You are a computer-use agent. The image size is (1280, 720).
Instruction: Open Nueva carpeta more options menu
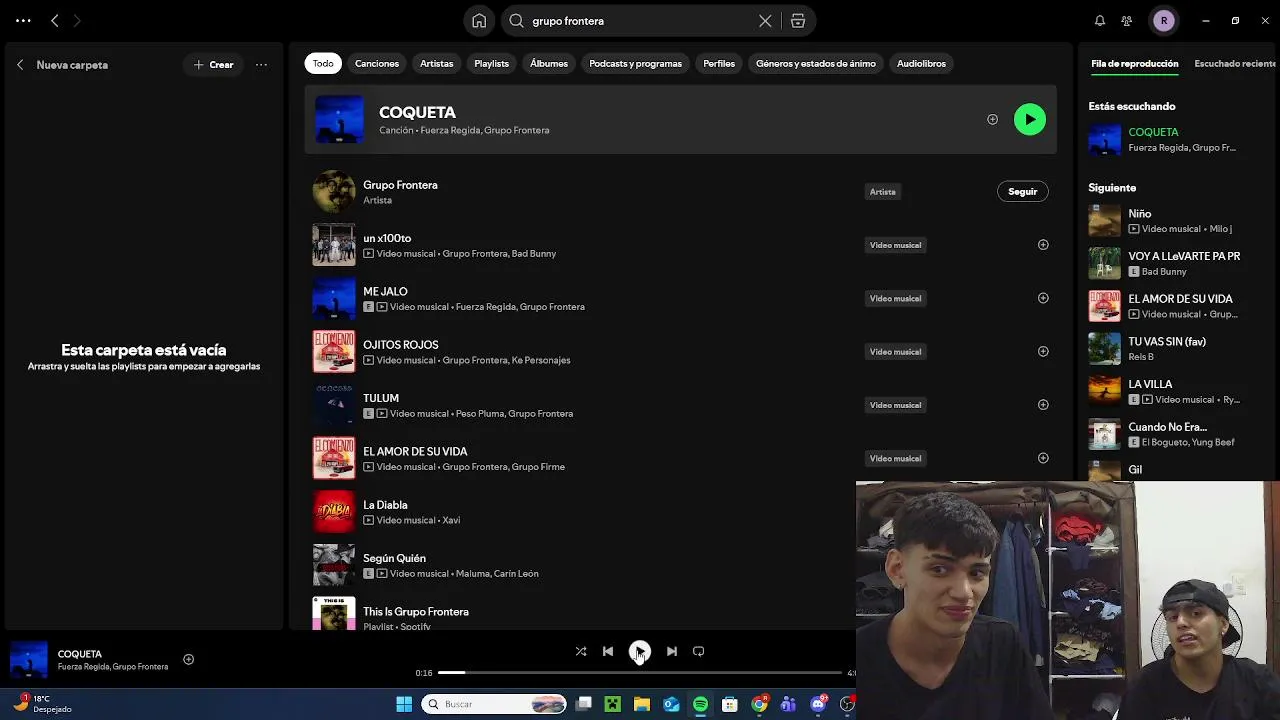tap(261, 65)
